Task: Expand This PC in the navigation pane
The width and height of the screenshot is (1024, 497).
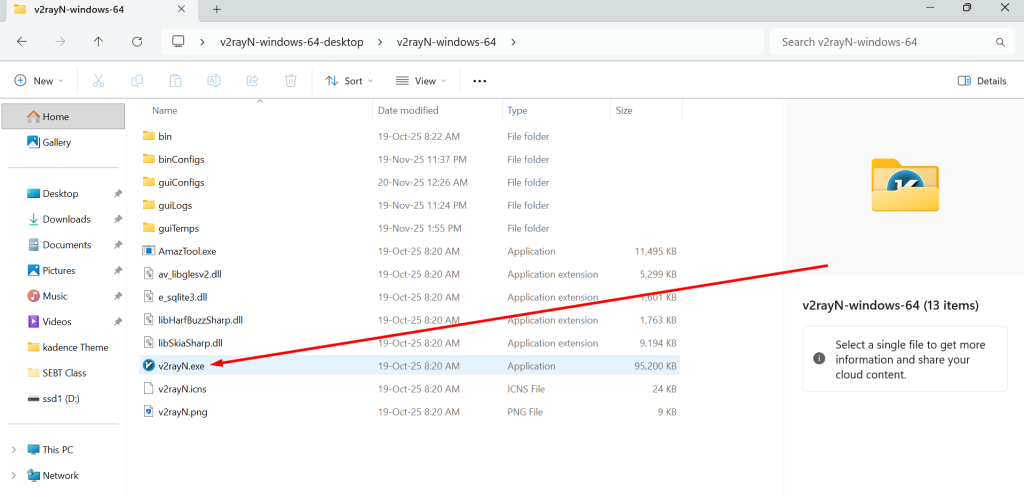Action: 14,450
